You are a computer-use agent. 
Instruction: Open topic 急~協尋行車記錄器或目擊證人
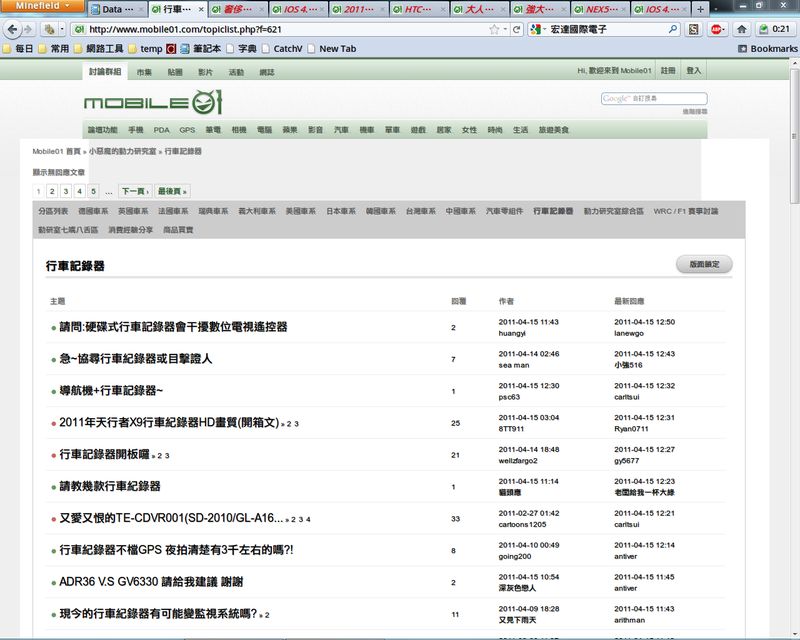click(x=136, y=358)
